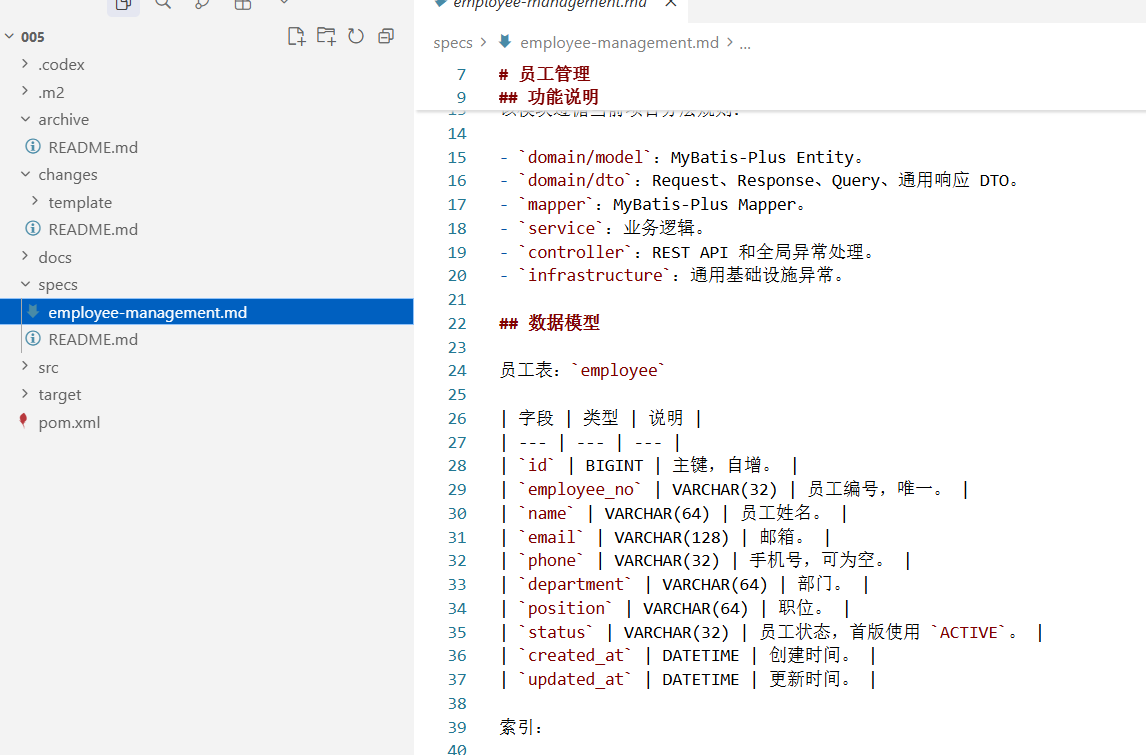Click the info icon of changes README.md
The image size is (1146, 755).
[x=33, y=229]
